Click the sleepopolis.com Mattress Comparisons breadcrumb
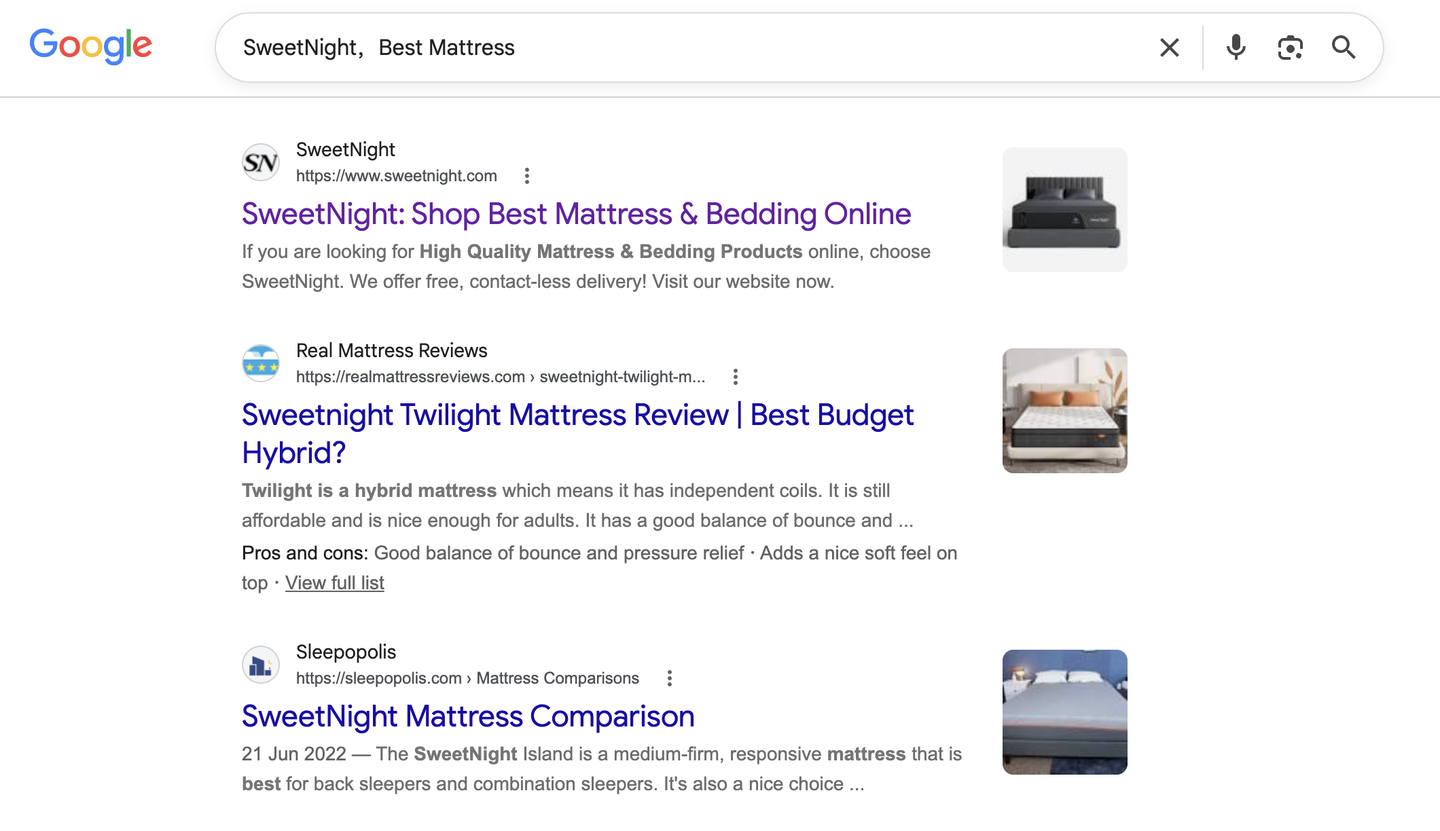The width and height of the screenshot is (1440, 831). pyautogui.click(x=467, y=678)
